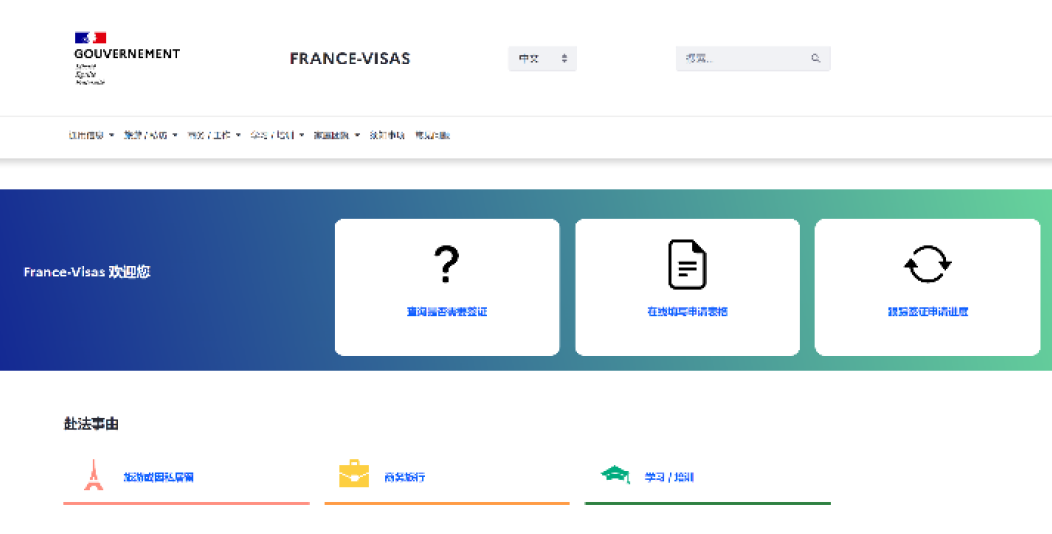The width and height of the screenshot is (1052, 534).
Task: Click the yellow briefcase icon
Action: click(354, 474)
